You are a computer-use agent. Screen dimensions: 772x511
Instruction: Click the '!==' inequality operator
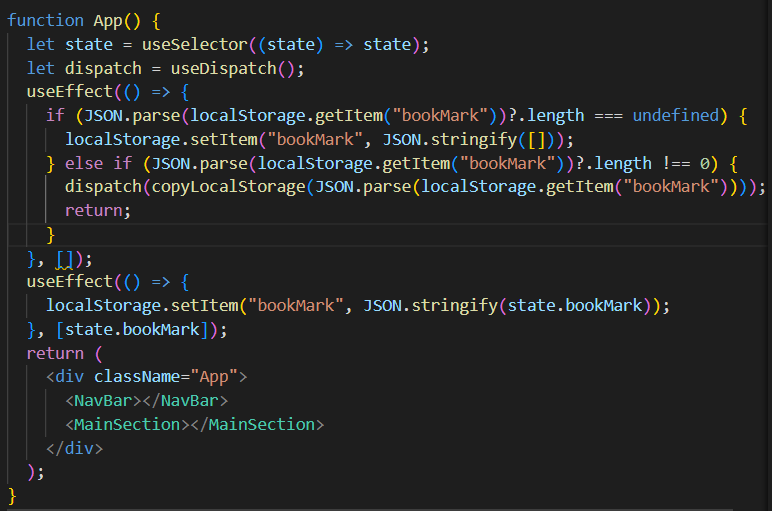coord(676,163)
